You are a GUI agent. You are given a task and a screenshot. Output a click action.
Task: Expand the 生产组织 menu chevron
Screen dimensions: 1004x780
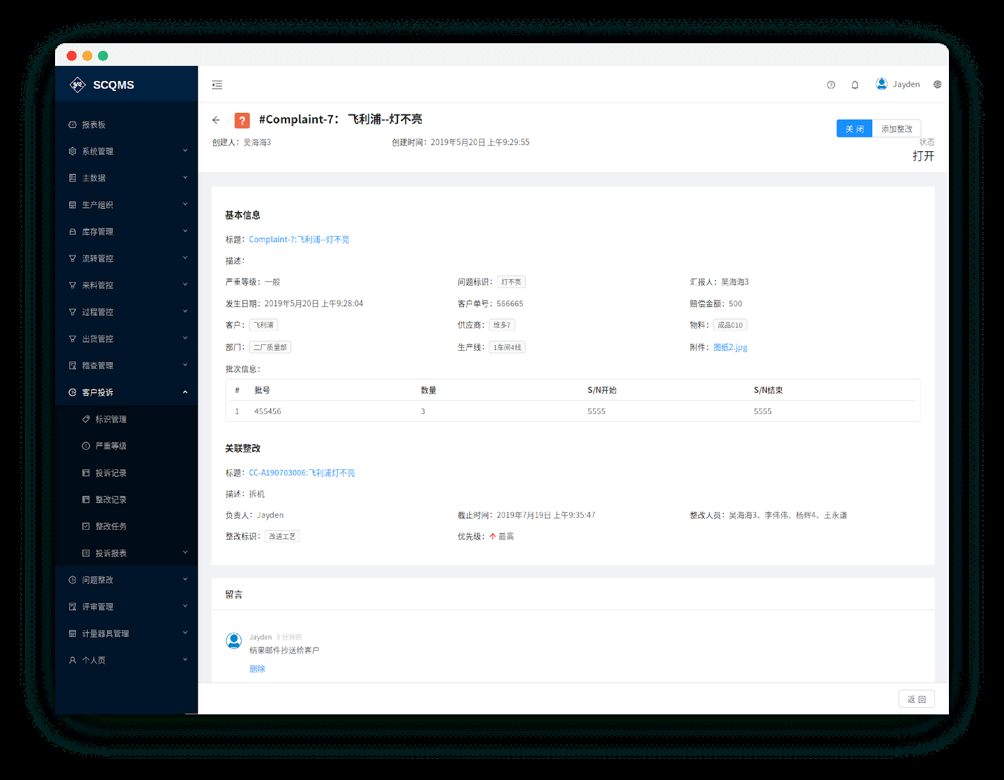click(185, 205)
